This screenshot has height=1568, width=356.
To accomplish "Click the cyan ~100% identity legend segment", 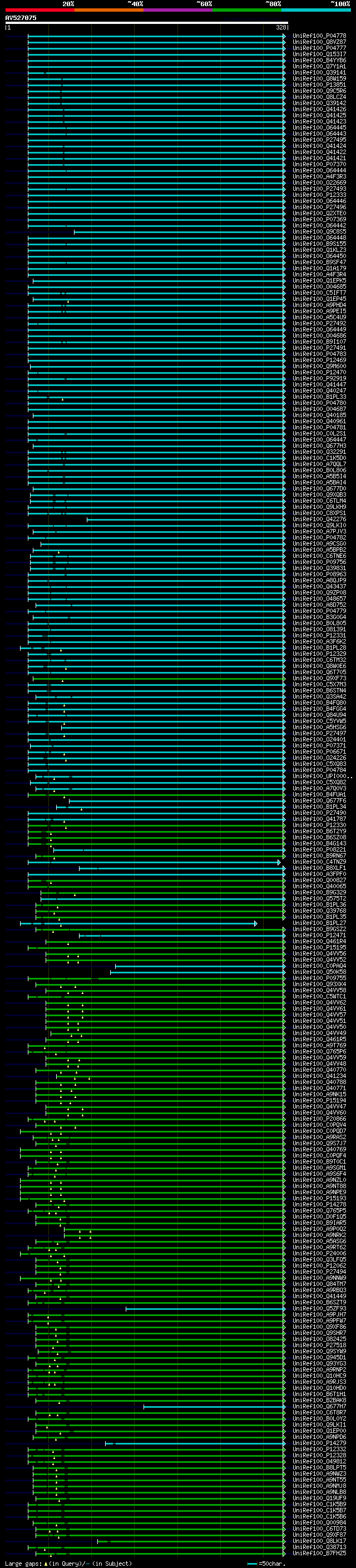I will (317, 10).
